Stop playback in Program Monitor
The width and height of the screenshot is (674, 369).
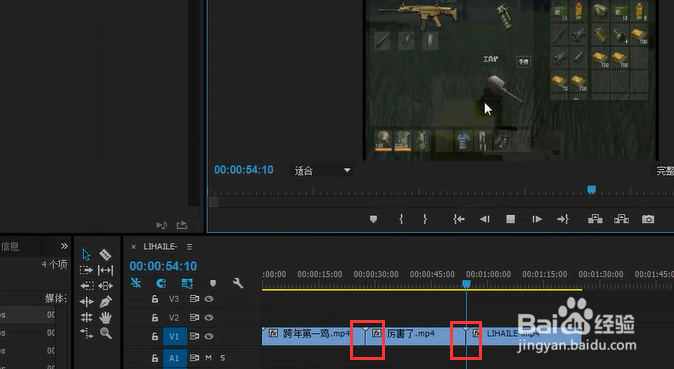(x=510, y=219)
